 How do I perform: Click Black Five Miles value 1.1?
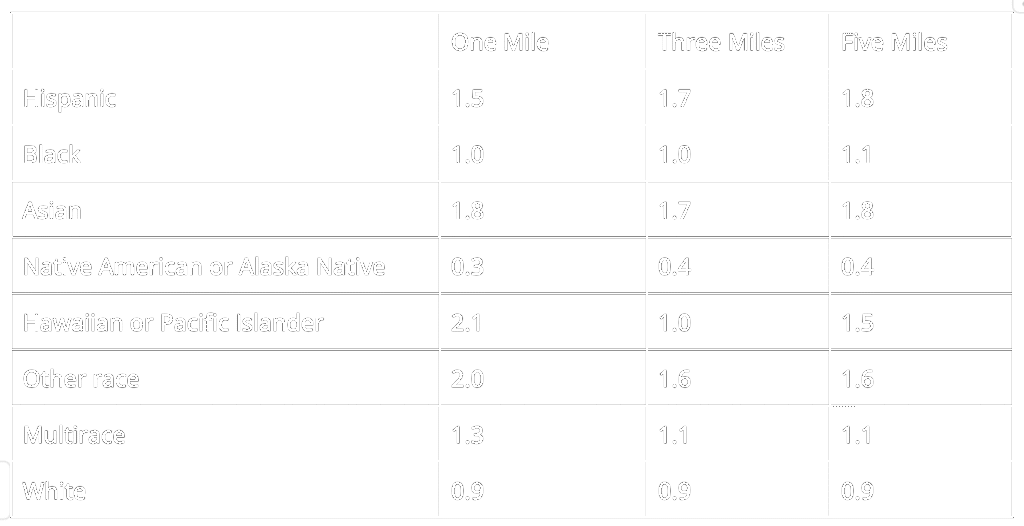[857, 154]
